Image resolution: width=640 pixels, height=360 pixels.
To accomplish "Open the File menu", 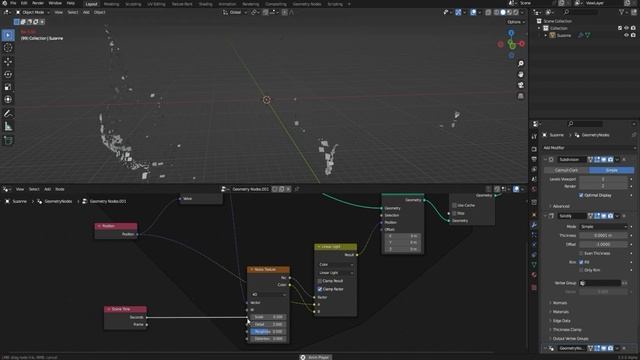I will click(13, 3).
